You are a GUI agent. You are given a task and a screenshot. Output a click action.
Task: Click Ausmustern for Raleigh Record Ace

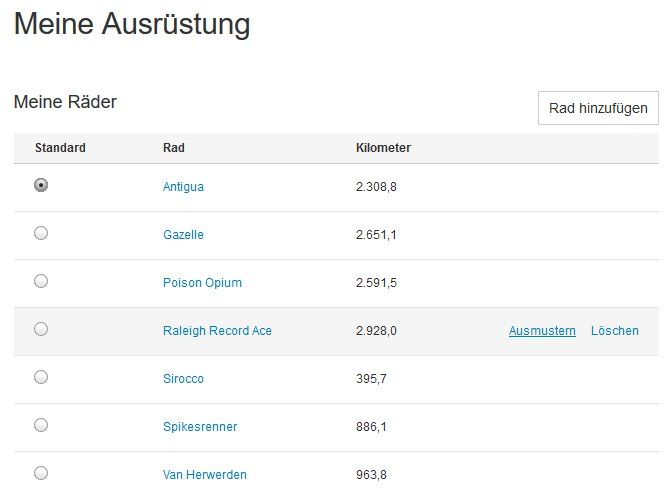(542, 331)
